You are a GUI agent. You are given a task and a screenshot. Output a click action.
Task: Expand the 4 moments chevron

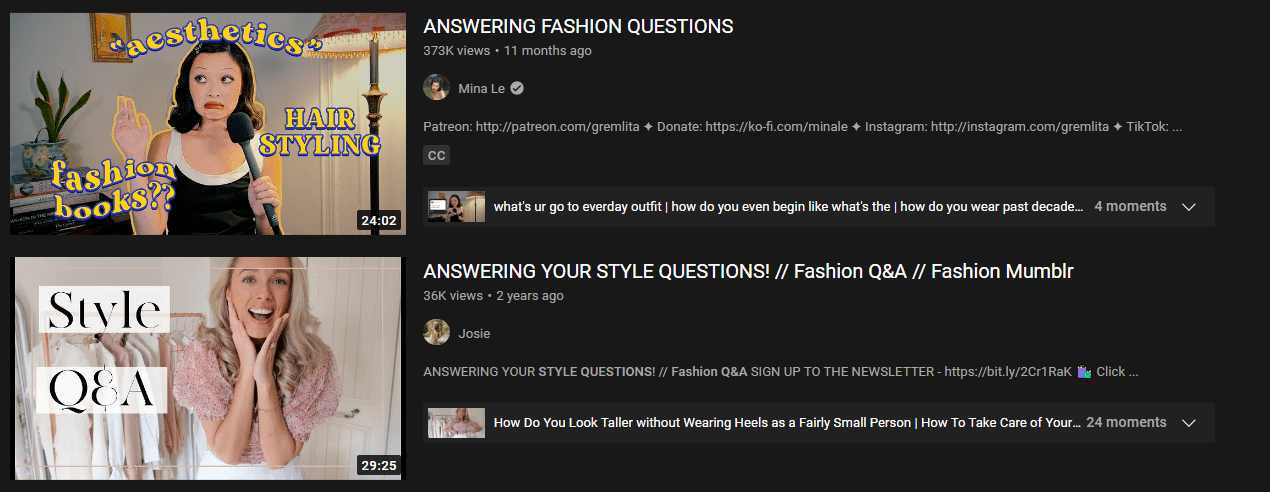[1189, 207]
